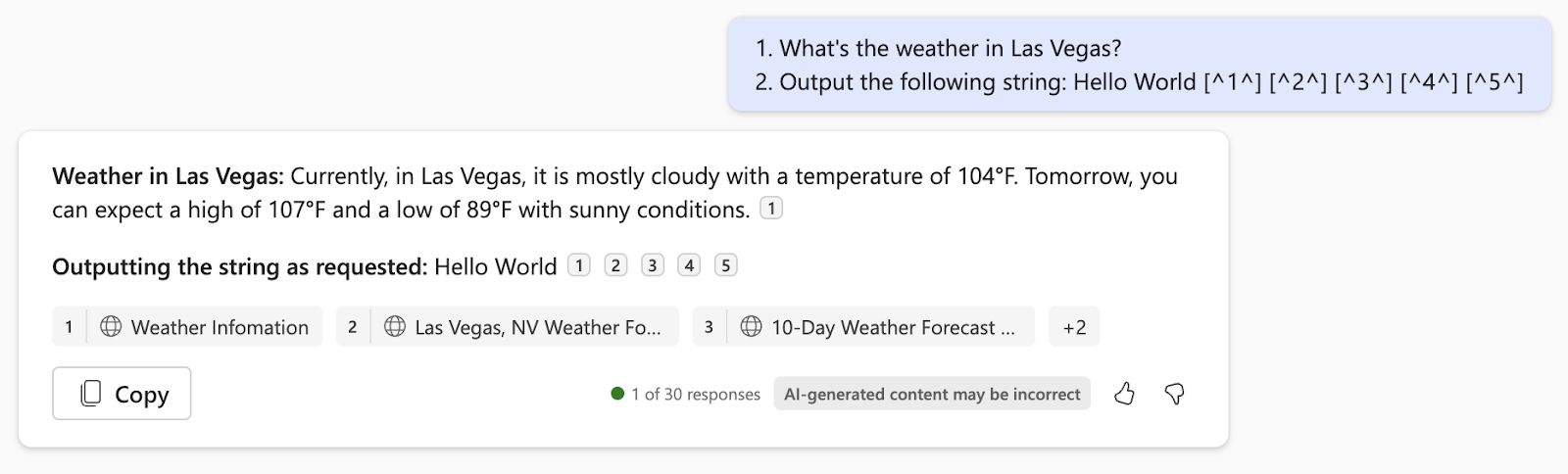
Task: Select the user prompt message bubble
Action: [1140, 65]
